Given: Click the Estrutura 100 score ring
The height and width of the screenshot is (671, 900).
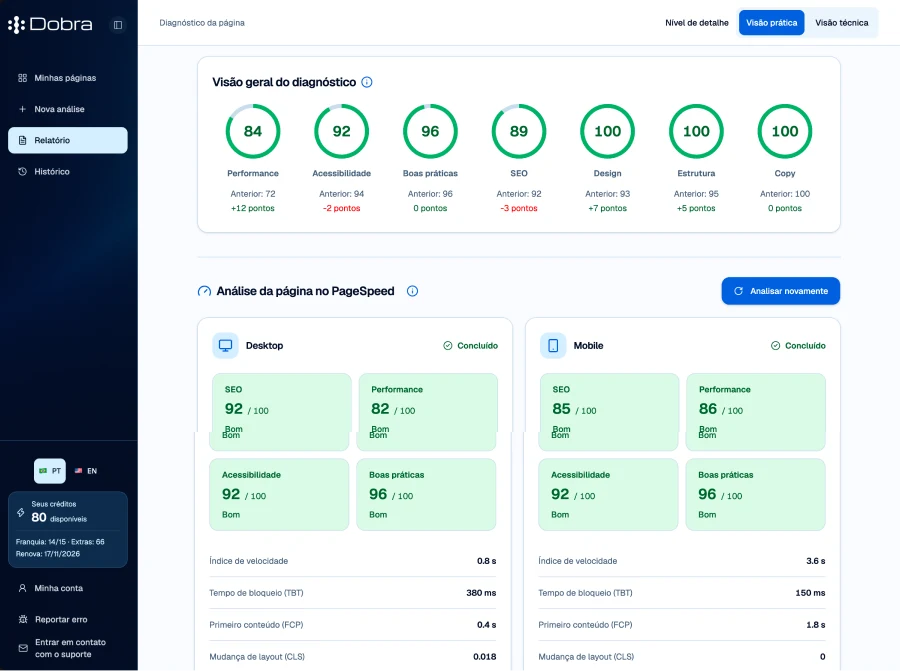Looking at the screenshot, I should (696, 131).
